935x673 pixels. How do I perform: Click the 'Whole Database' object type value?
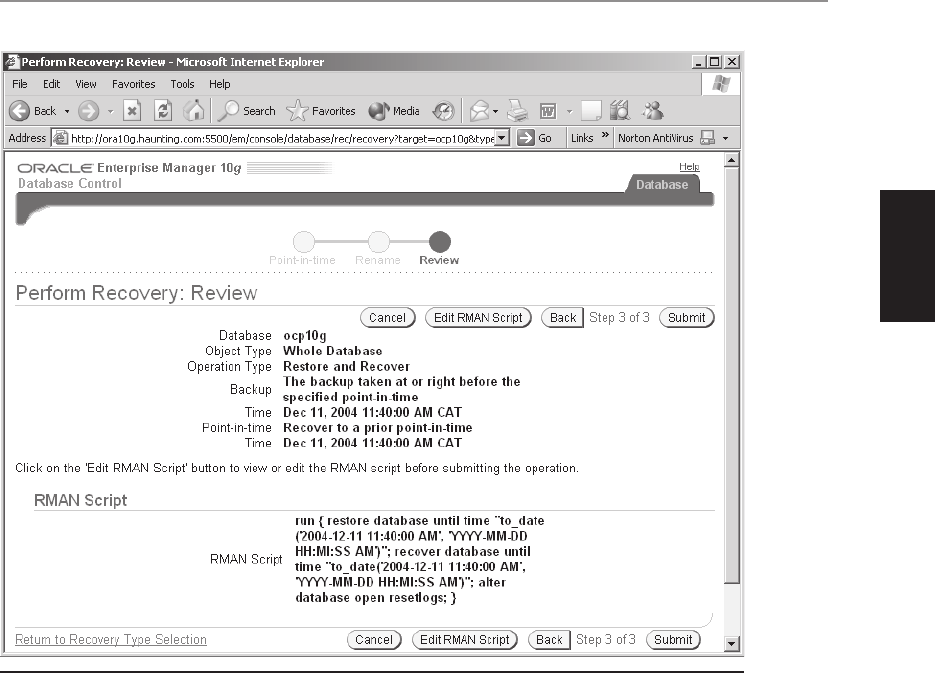coord(333,351)
